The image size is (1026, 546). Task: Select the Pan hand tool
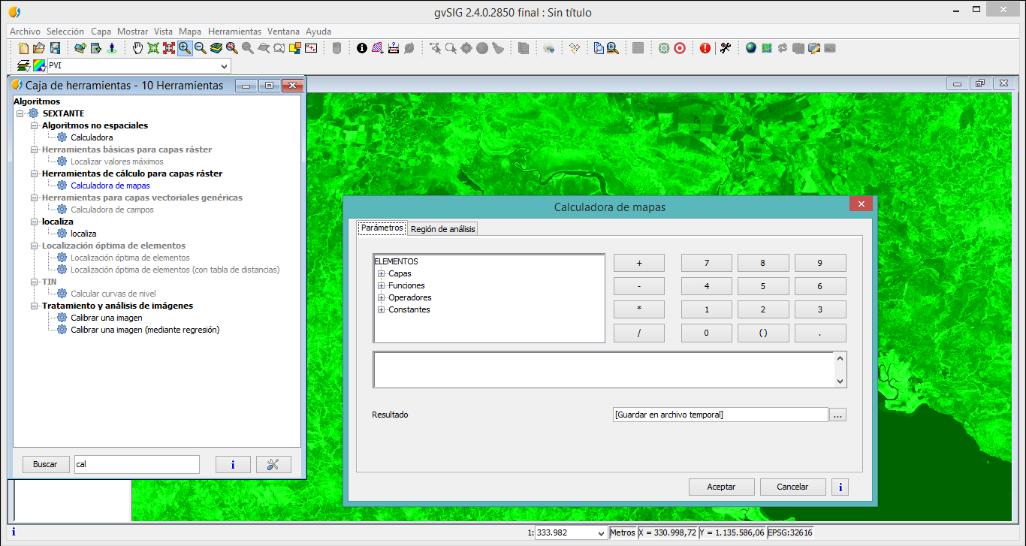tap(137, 48)
